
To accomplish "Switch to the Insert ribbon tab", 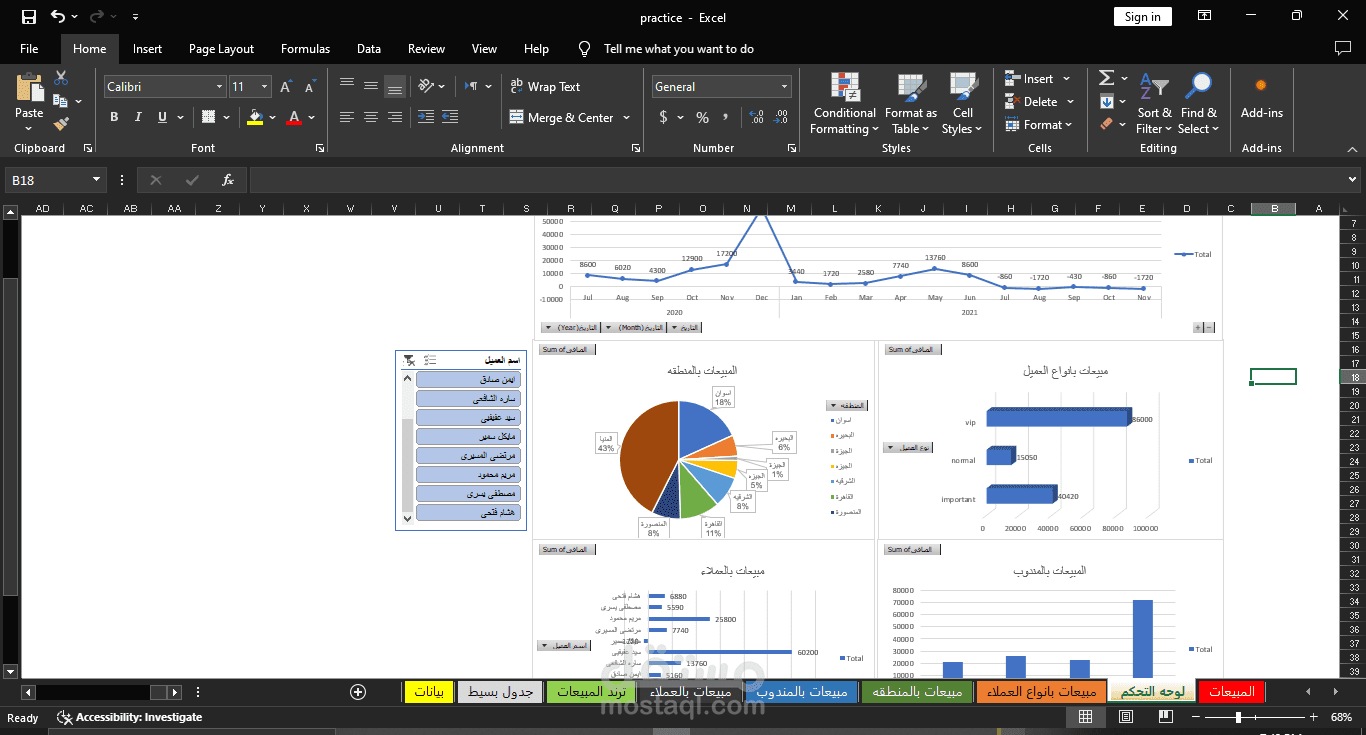I will coord(147,48).
